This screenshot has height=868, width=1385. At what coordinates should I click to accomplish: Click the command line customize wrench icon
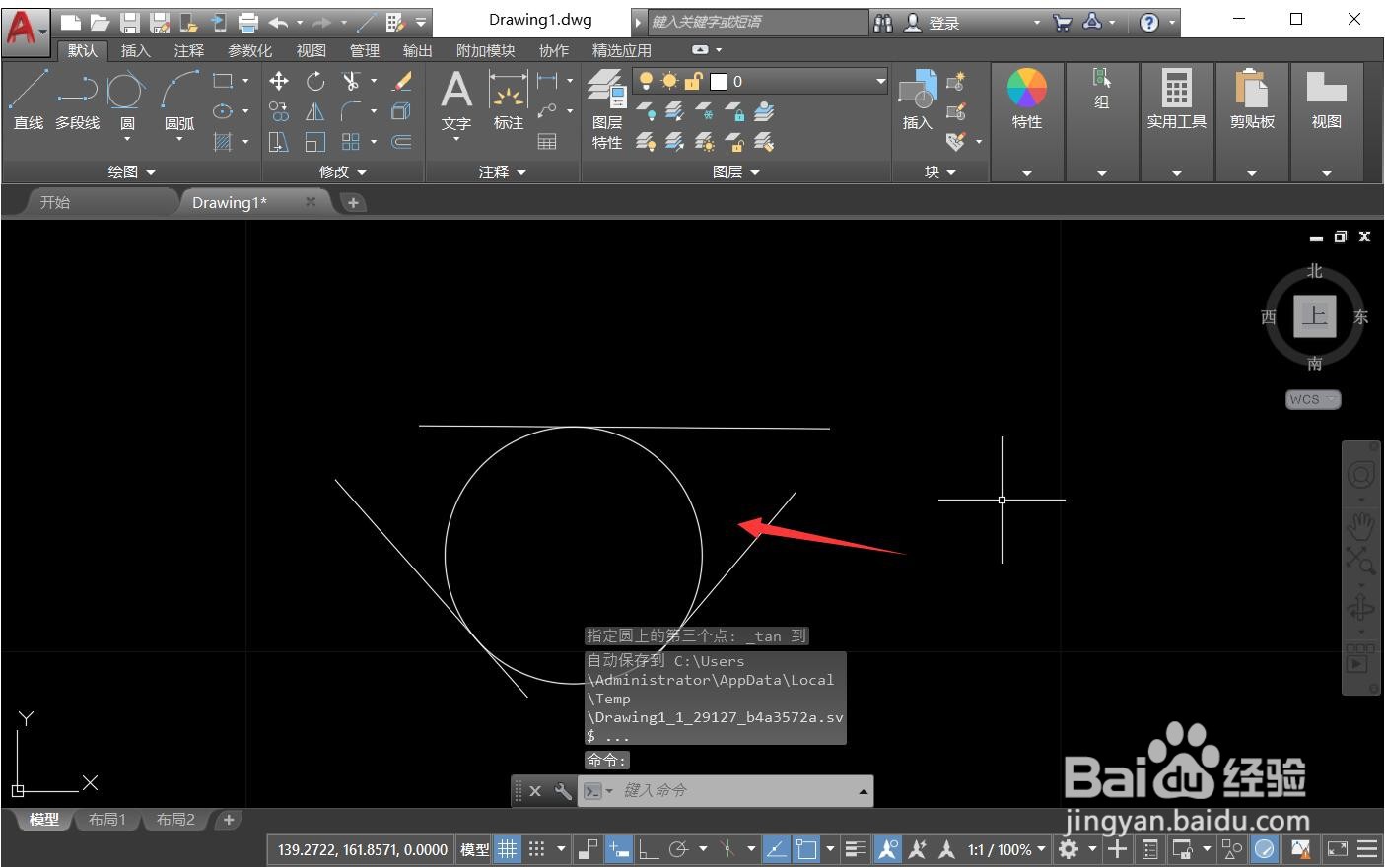pyautogui.click(x=563, y=790)
